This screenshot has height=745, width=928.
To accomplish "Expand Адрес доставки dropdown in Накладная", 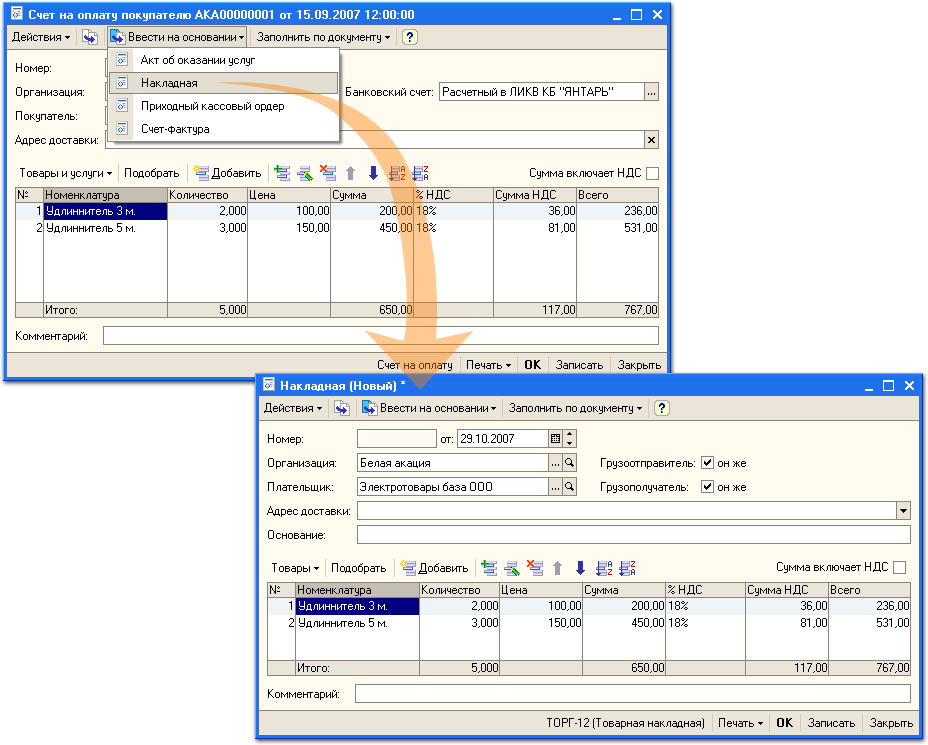I will (903, 511).
